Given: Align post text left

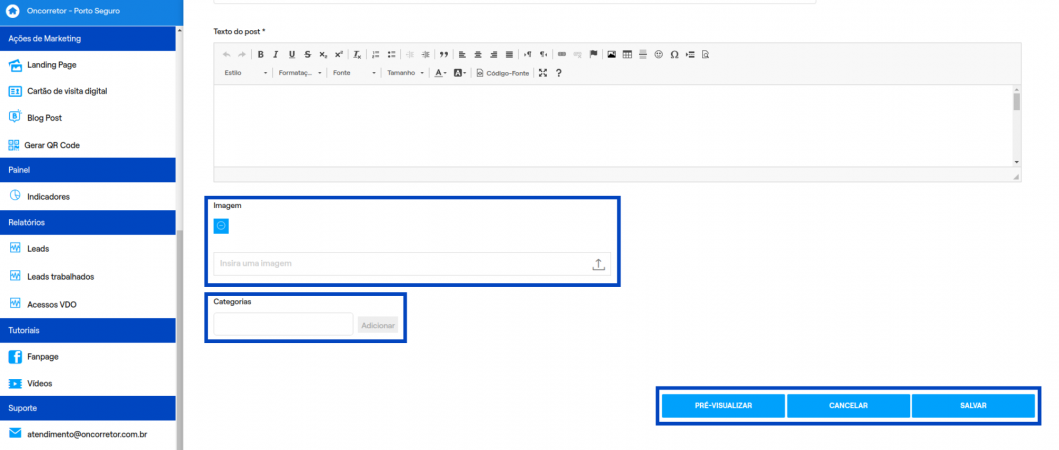Looking at the screenshot, I should point(462,55).
